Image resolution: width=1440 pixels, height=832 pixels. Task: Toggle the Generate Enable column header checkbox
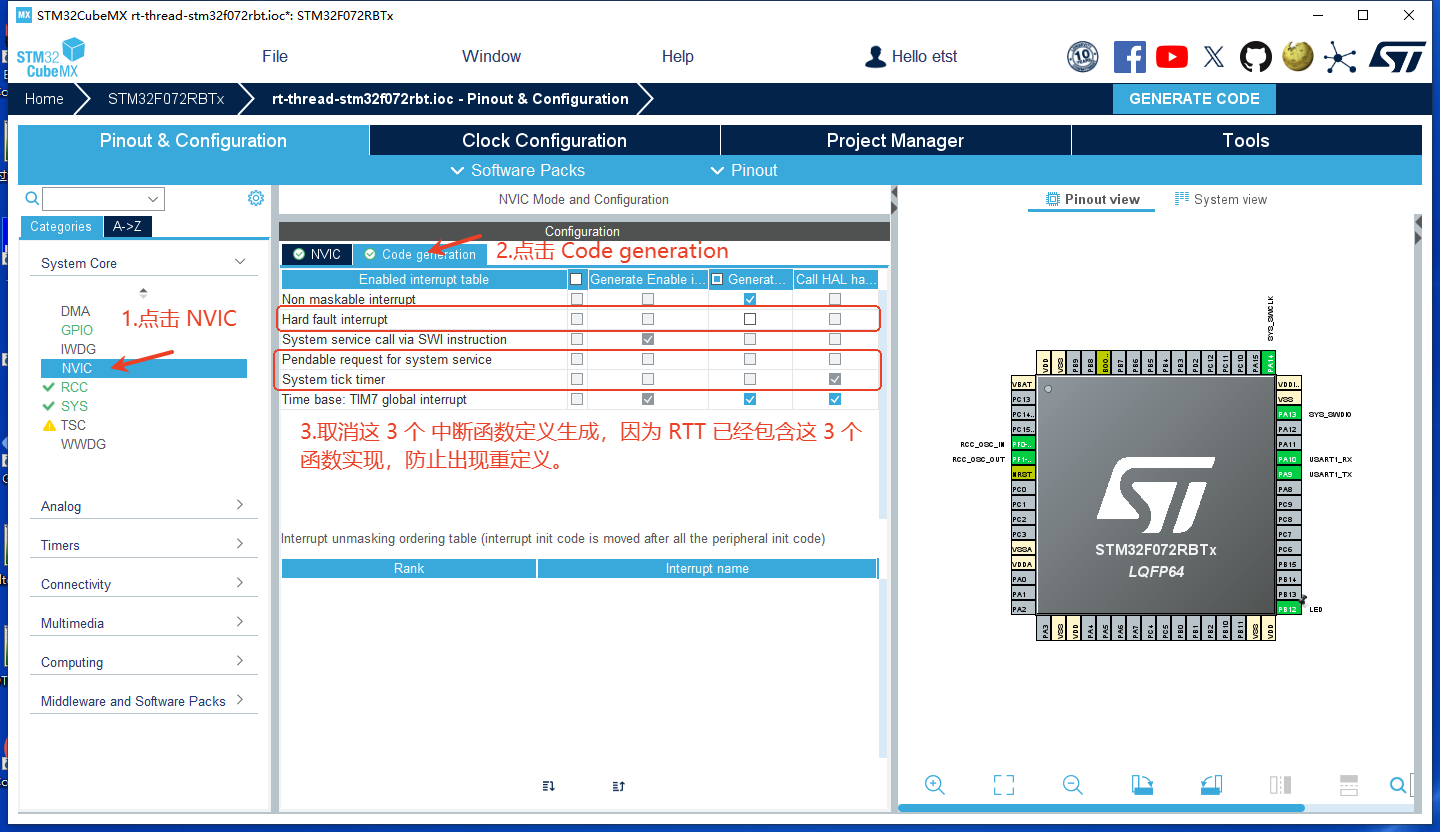(576, 279)
